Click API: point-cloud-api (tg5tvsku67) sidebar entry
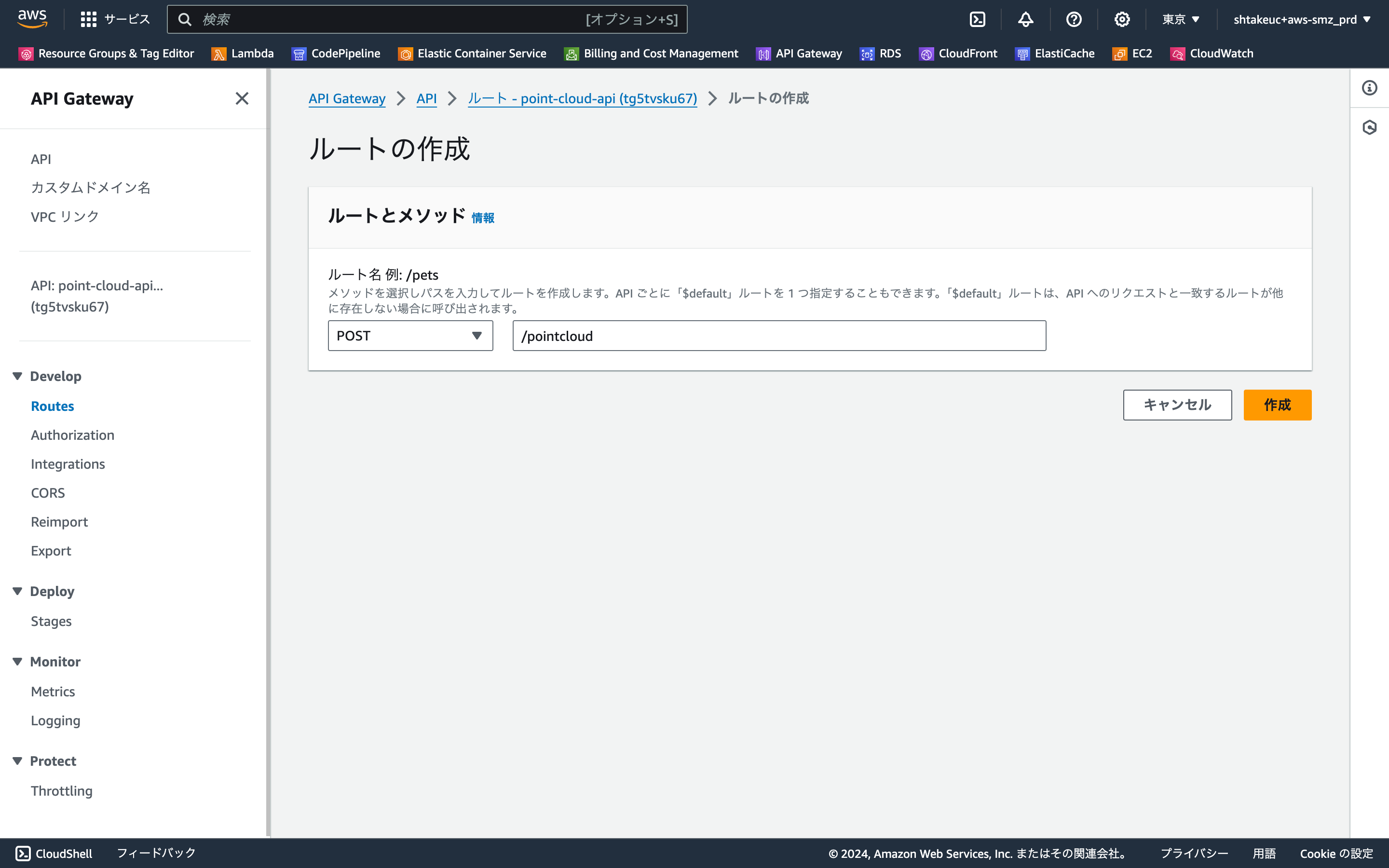 pos(97,296)
